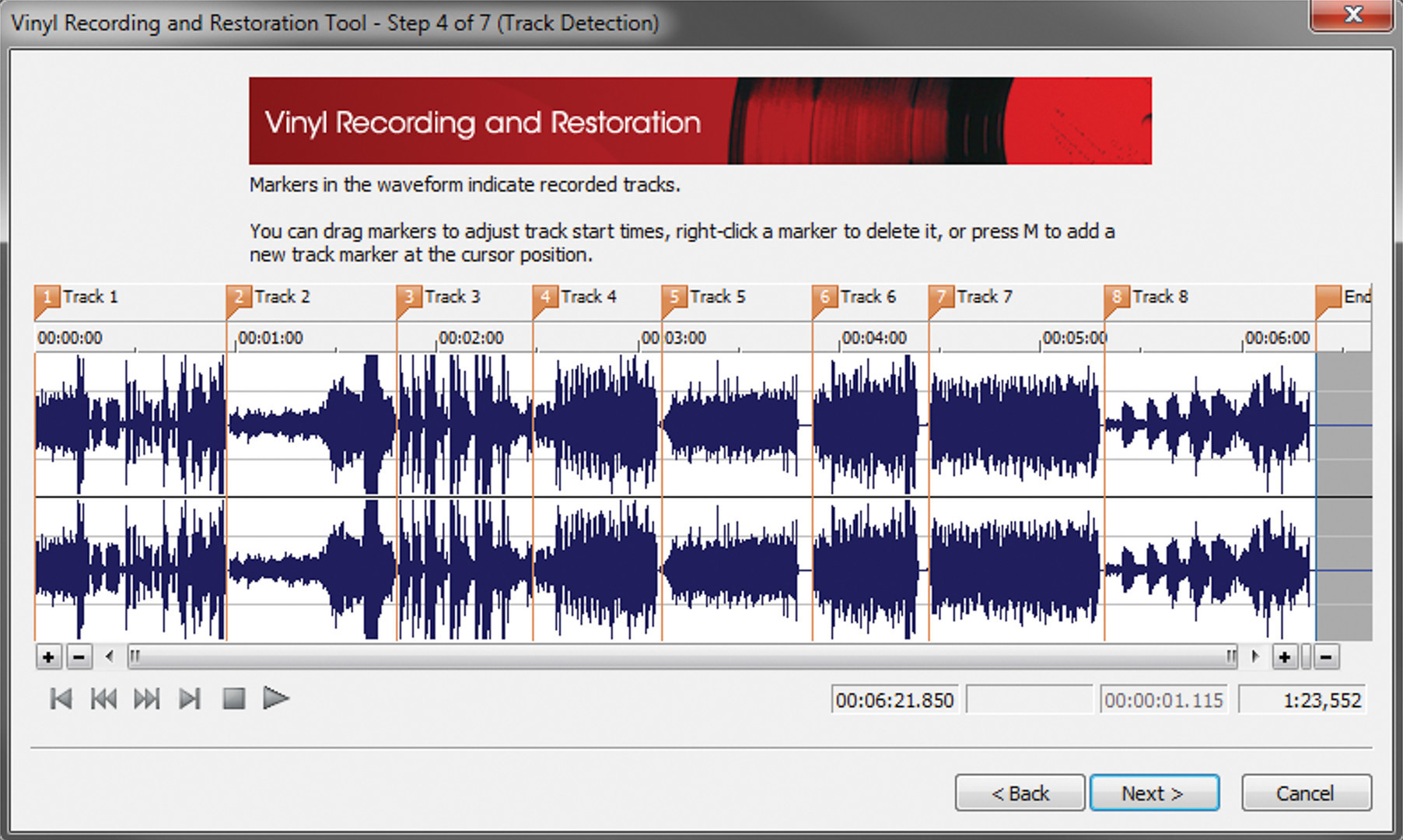Select the Track 7 marker flag

[941, 299]
